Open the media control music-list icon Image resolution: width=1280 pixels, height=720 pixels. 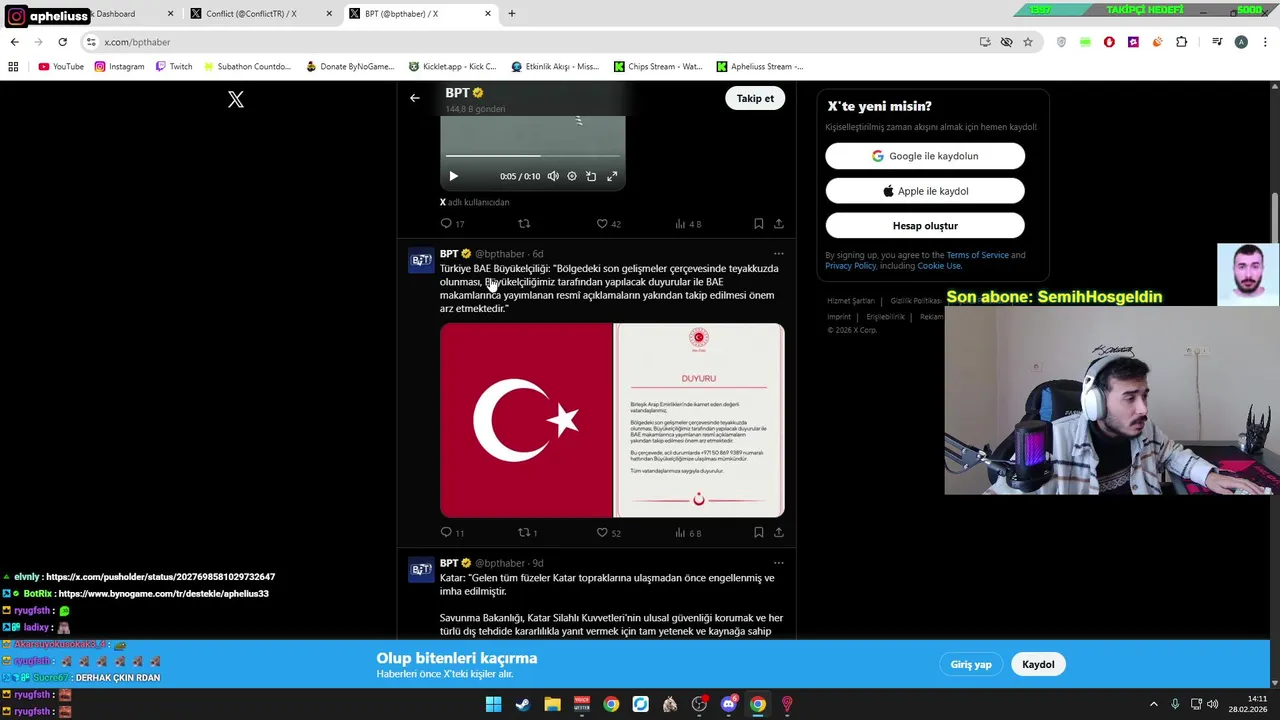click(x=1217, y=42)
